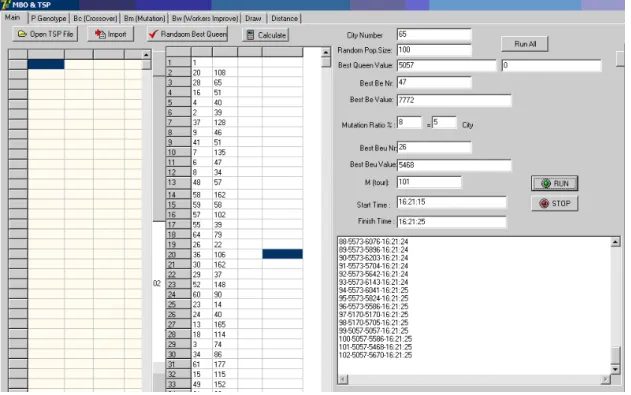This screenshot has width=631, height=395.
Task: Click cell value 177 in row 31
Action: pyautogui.click(x=220, y=364)
